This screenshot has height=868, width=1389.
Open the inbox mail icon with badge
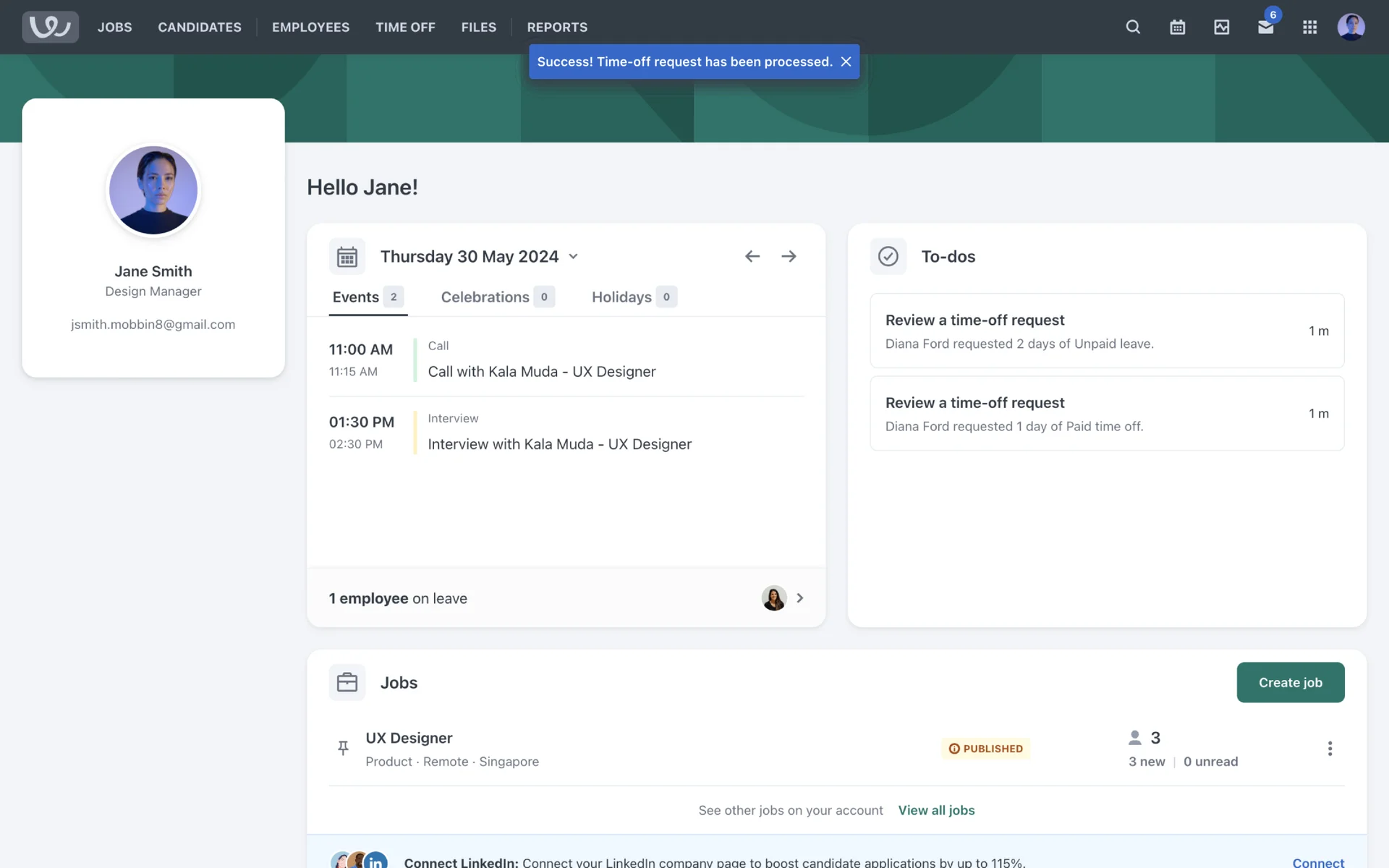click(1265, 27)
